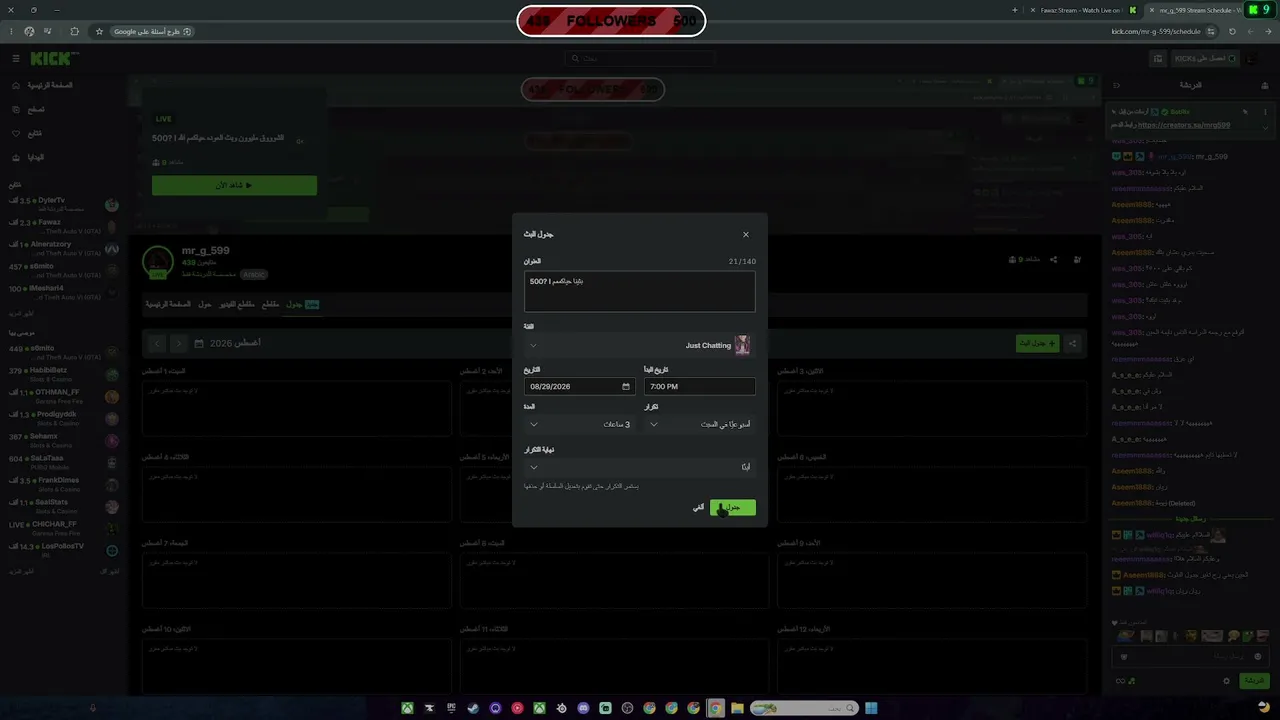Click the mr_g_599 profile avatar
The width and height of the screenshot is (1280, 720).
coord(157,262)
